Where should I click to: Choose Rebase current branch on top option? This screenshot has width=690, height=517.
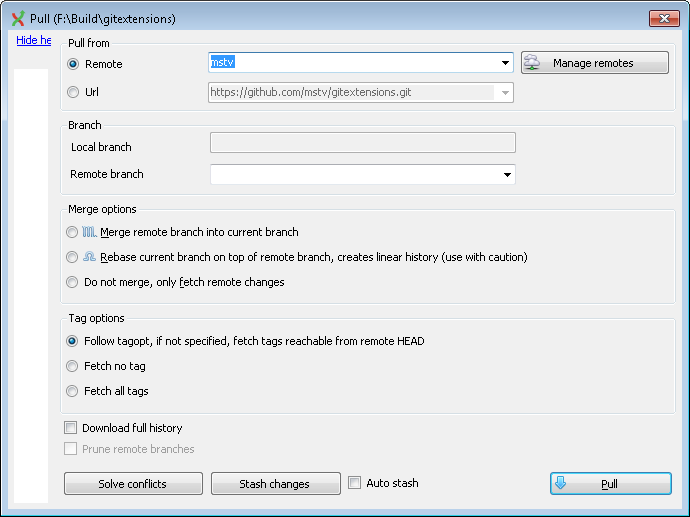coord(72,257)
